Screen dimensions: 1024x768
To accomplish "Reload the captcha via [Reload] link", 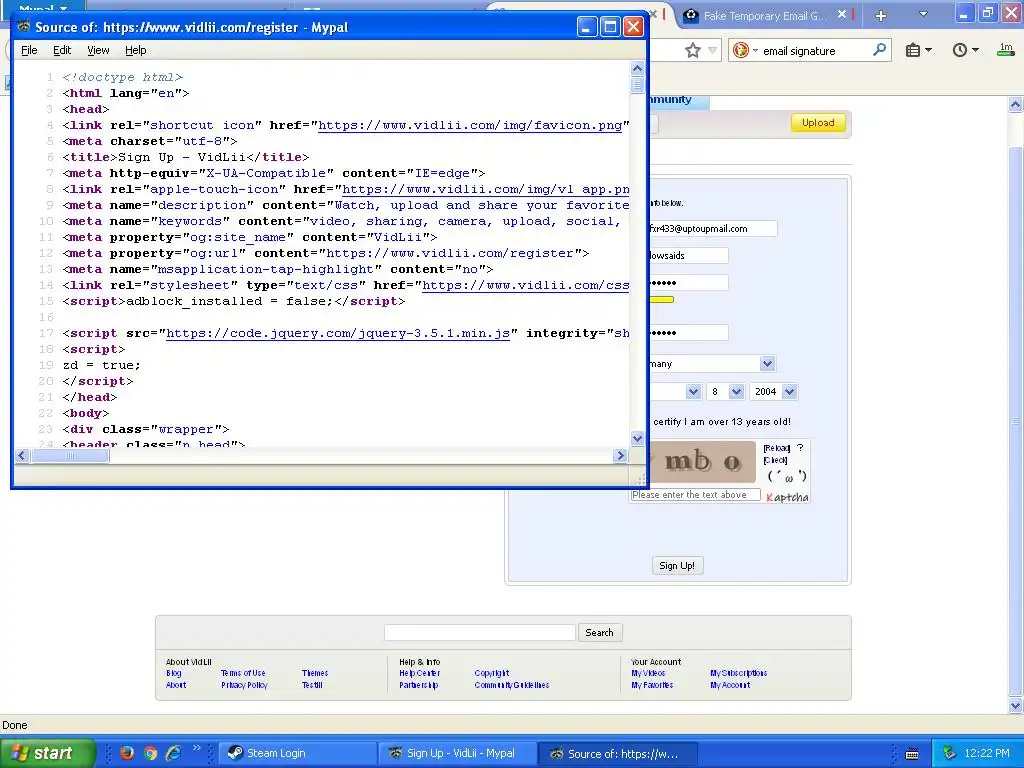I will click(776, 448).
